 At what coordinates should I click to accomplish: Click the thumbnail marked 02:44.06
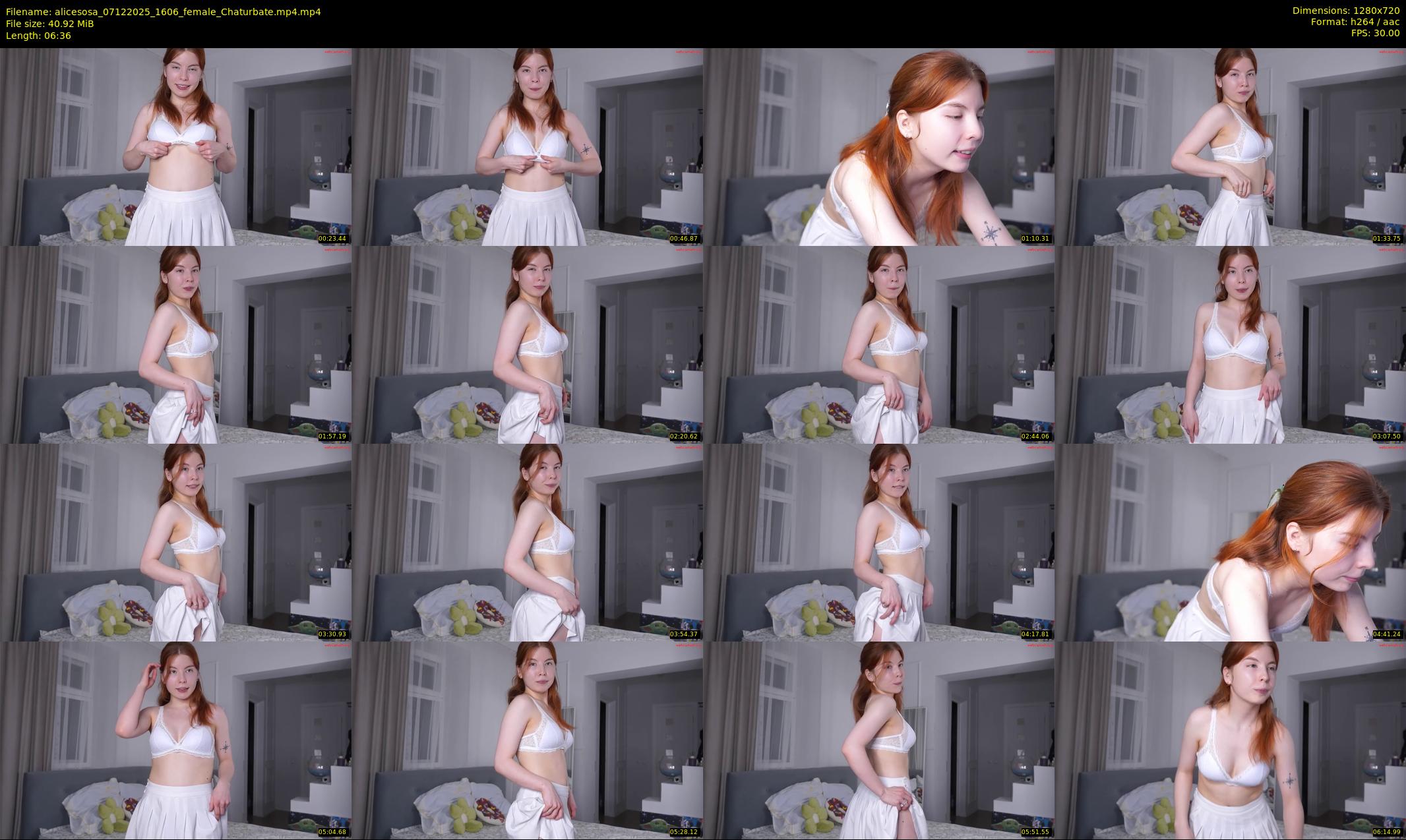point(878,344)
